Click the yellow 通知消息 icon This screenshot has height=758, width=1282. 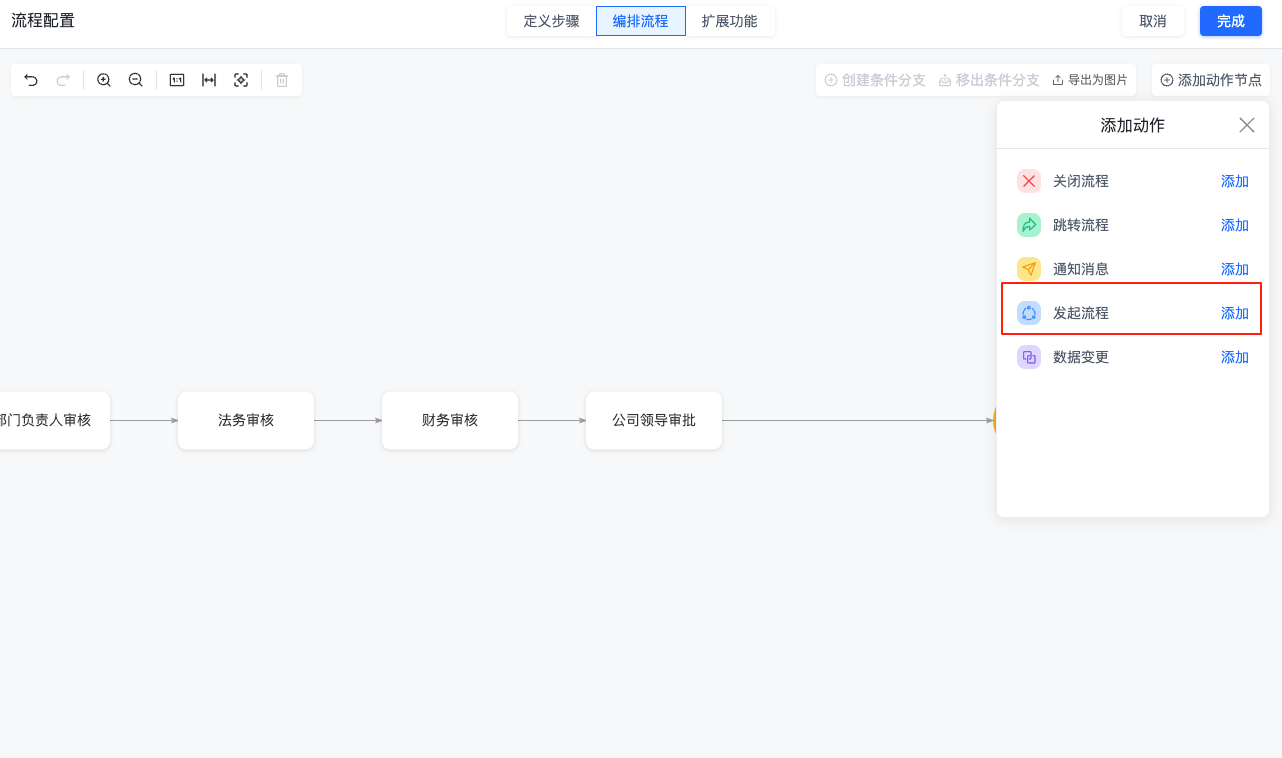coord(1029,269)
